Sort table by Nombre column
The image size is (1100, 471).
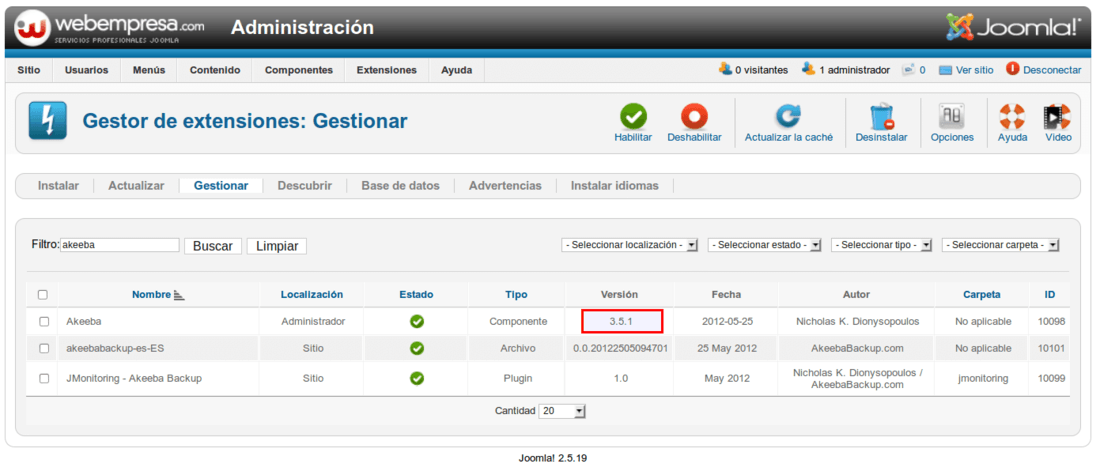pyautogui.click(x=151, y=295)
